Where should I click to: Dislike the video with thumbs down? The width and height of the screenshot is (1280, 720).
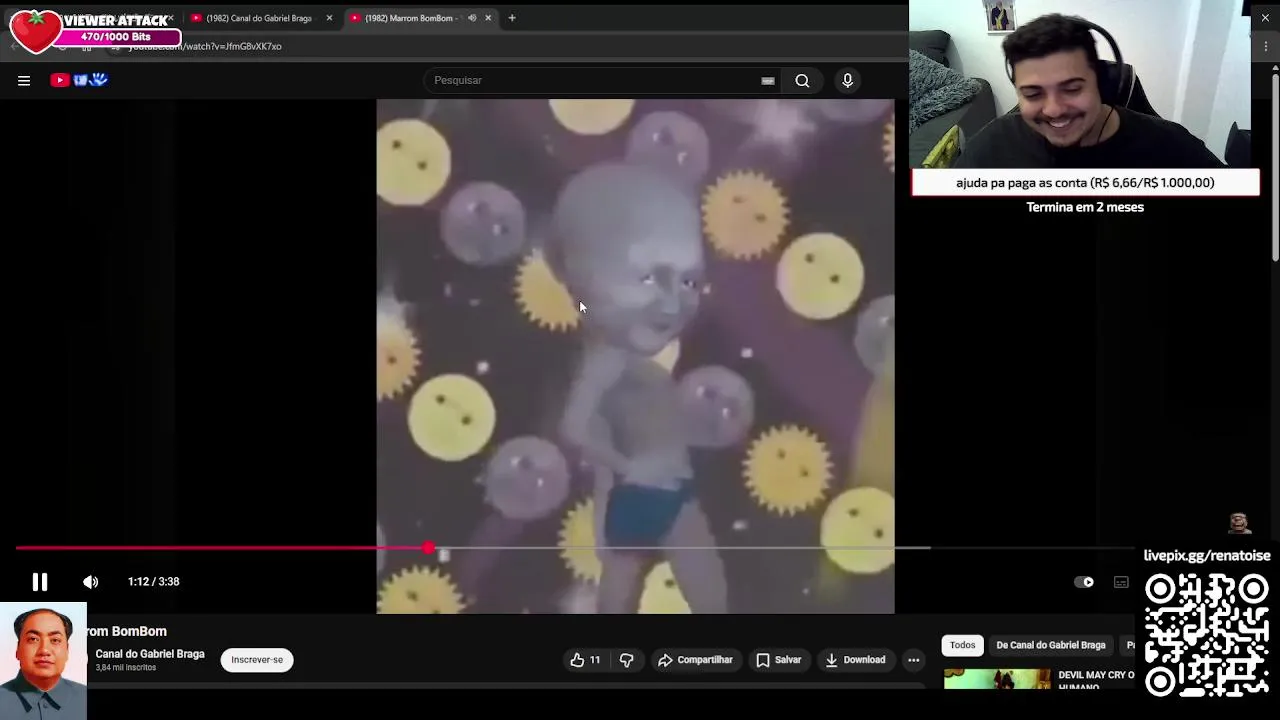coord(627,660)
